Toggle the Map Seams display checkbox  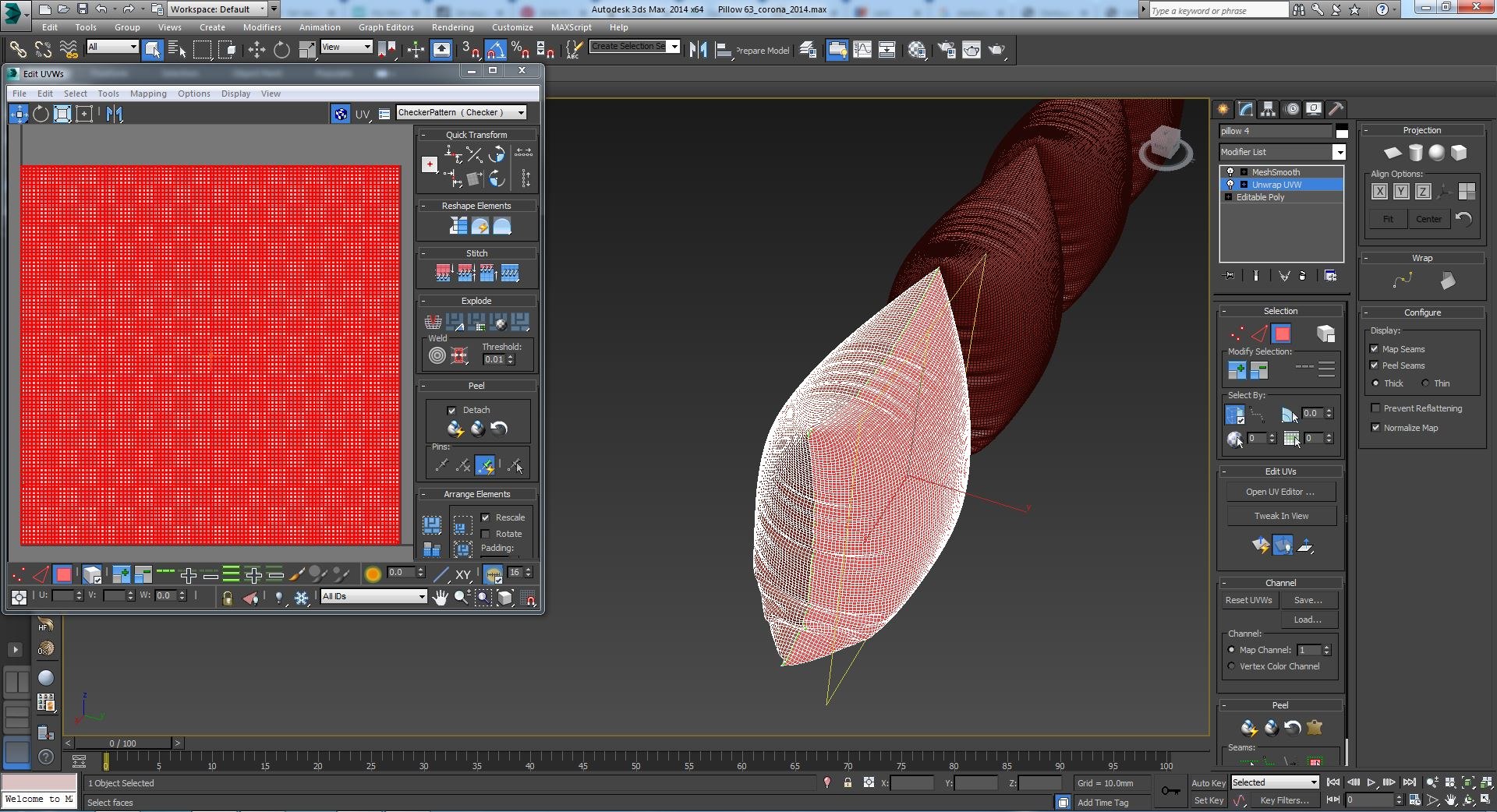pos(1375,349)
